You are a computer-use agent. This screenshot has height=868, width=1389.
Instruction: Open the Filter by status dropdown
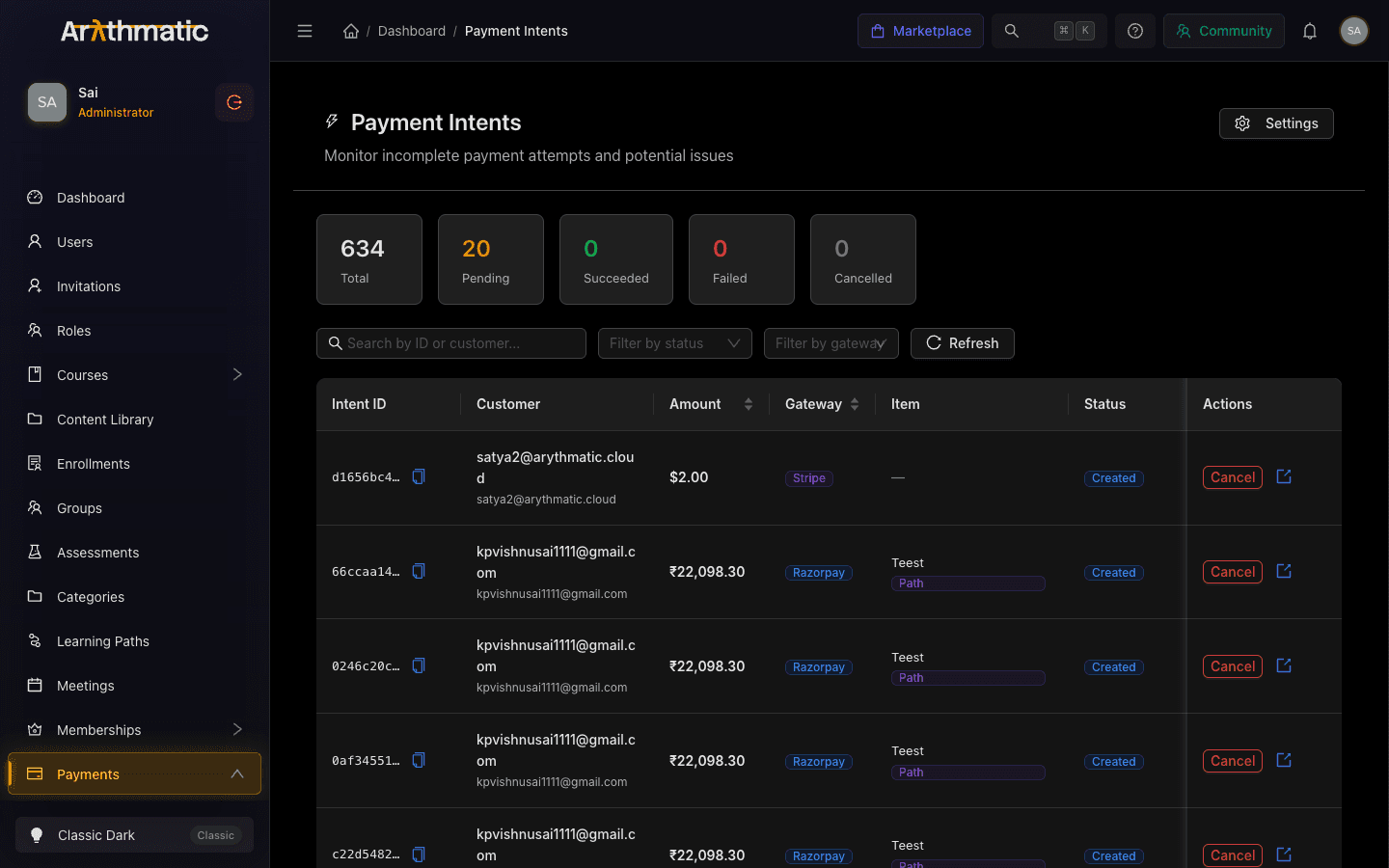pos(675,343)
